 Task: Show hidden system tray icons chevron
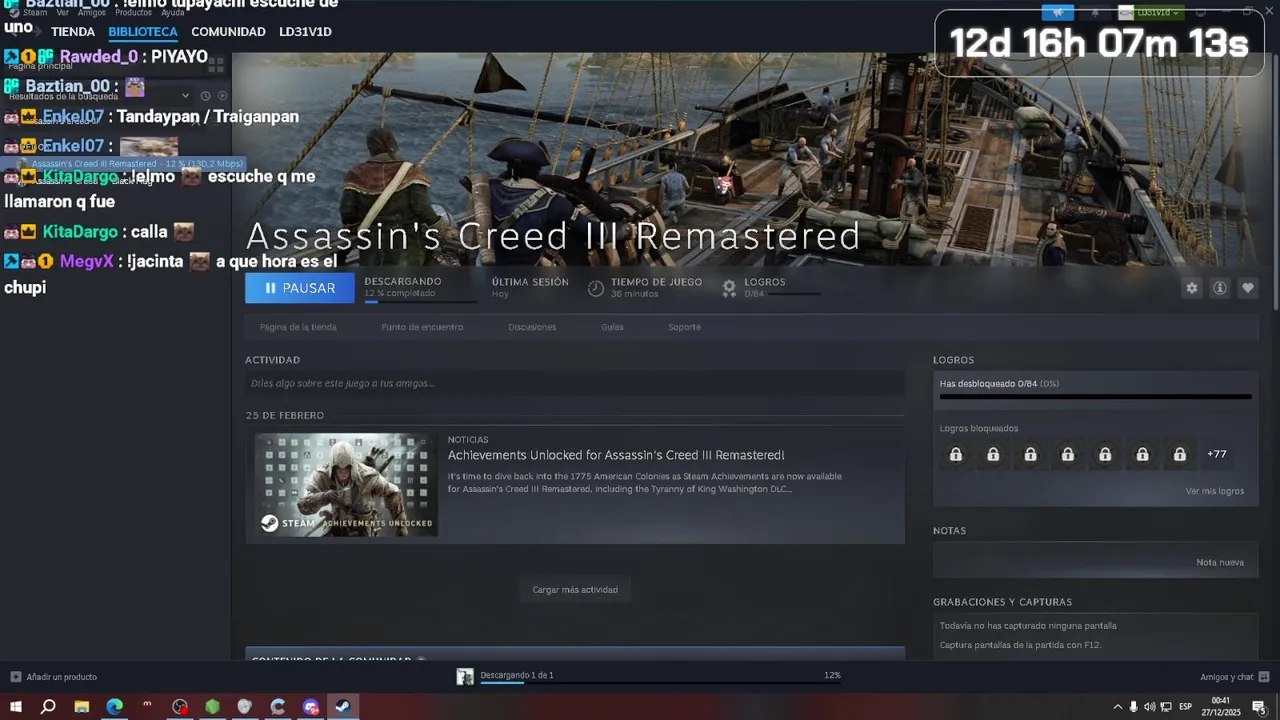click(1117, 707)
